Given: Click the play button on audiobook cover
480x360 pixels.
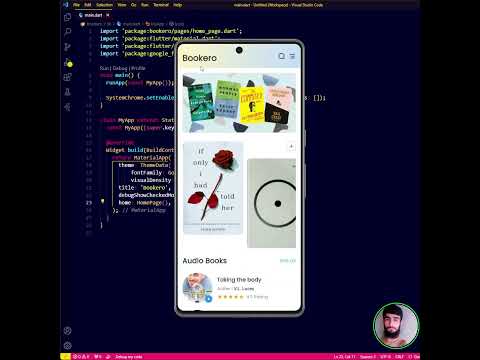Looking at the screenshot, I should coord(209,299).
